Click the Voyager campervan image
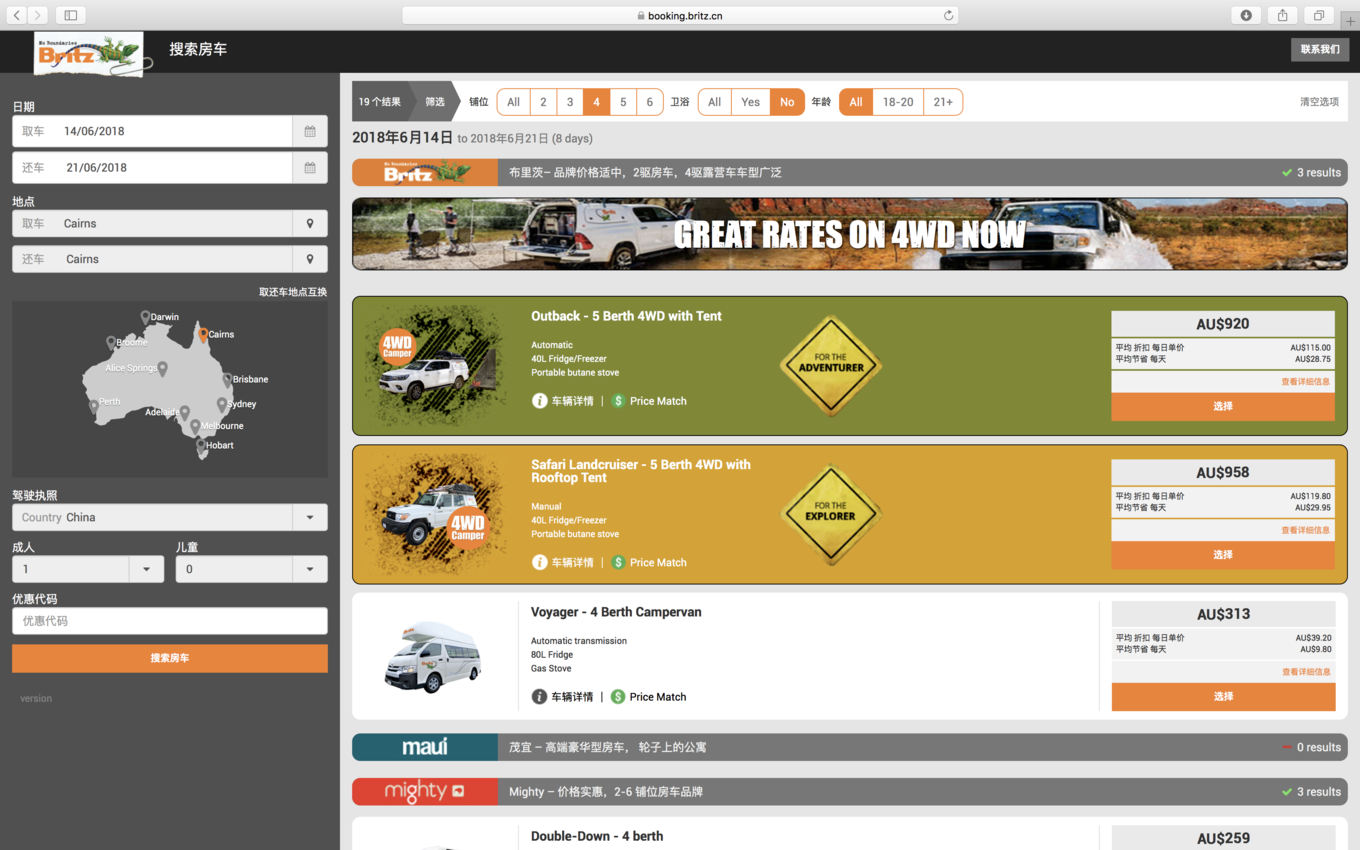1360x850 pixels. 433,657
